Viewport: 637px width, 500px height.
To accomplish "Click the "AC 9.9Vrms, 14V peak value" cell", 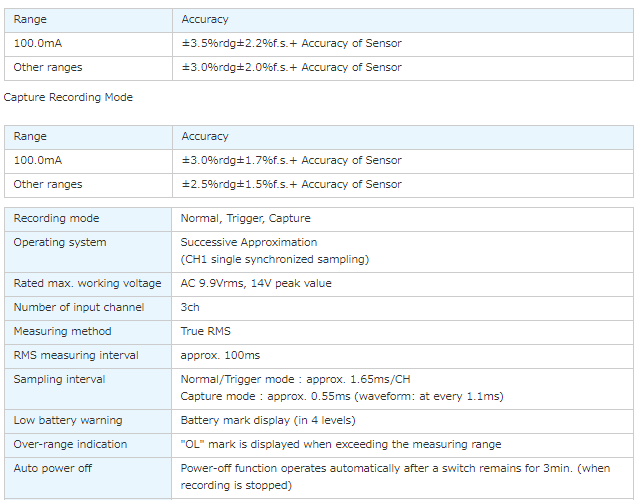I will click(x=255, y=283).
